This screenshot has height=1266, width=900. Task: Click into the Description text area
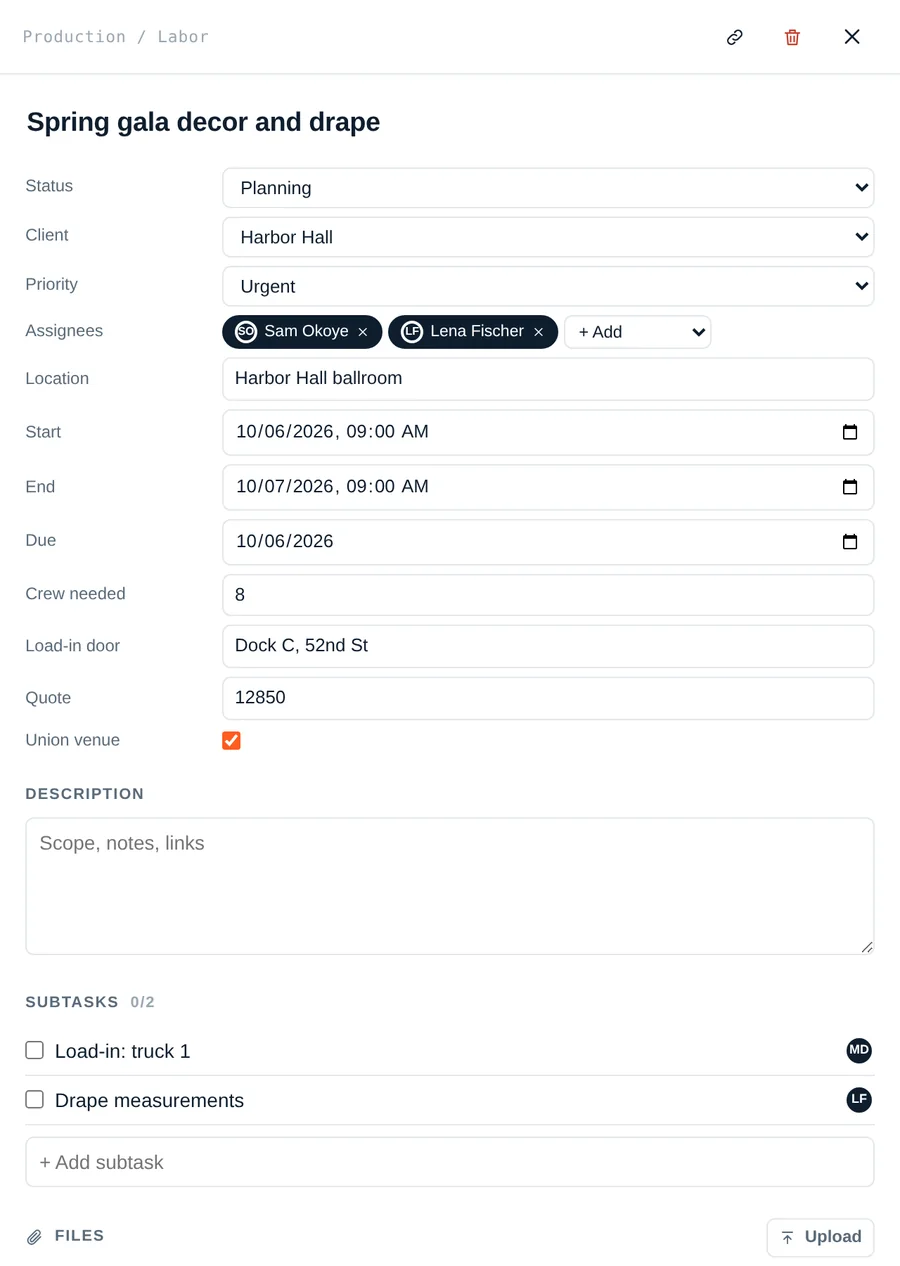(450, 886)
